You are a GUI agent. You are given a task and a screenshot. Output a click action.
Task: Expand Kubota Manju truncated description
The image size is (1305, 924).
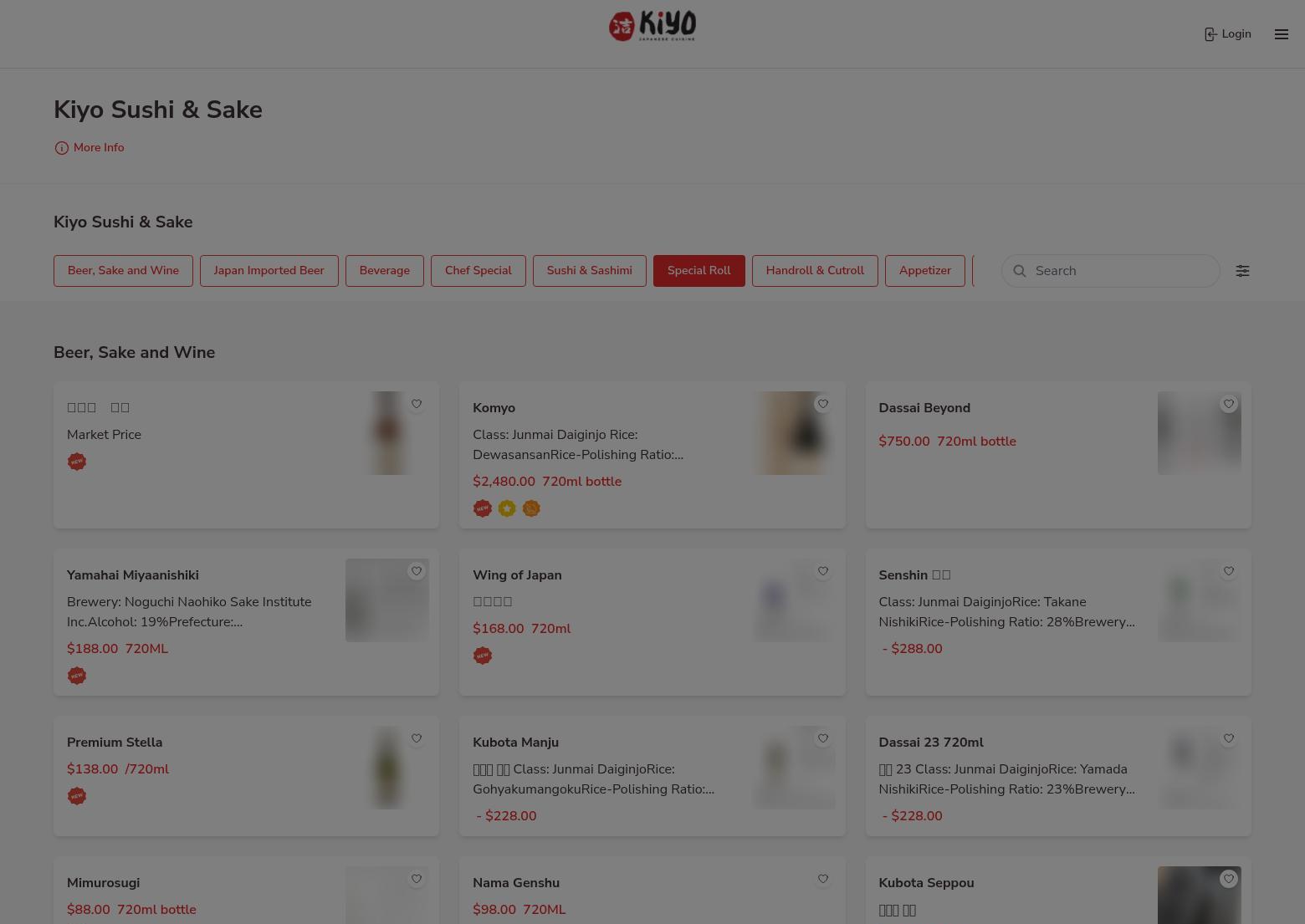tap(593, 779)
